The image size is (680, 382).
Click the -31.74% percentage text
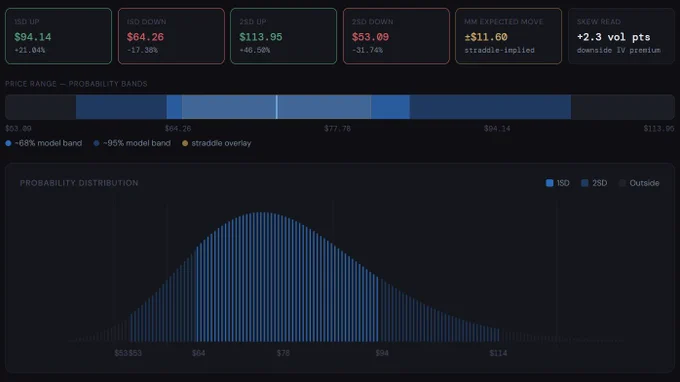[367, 50]
